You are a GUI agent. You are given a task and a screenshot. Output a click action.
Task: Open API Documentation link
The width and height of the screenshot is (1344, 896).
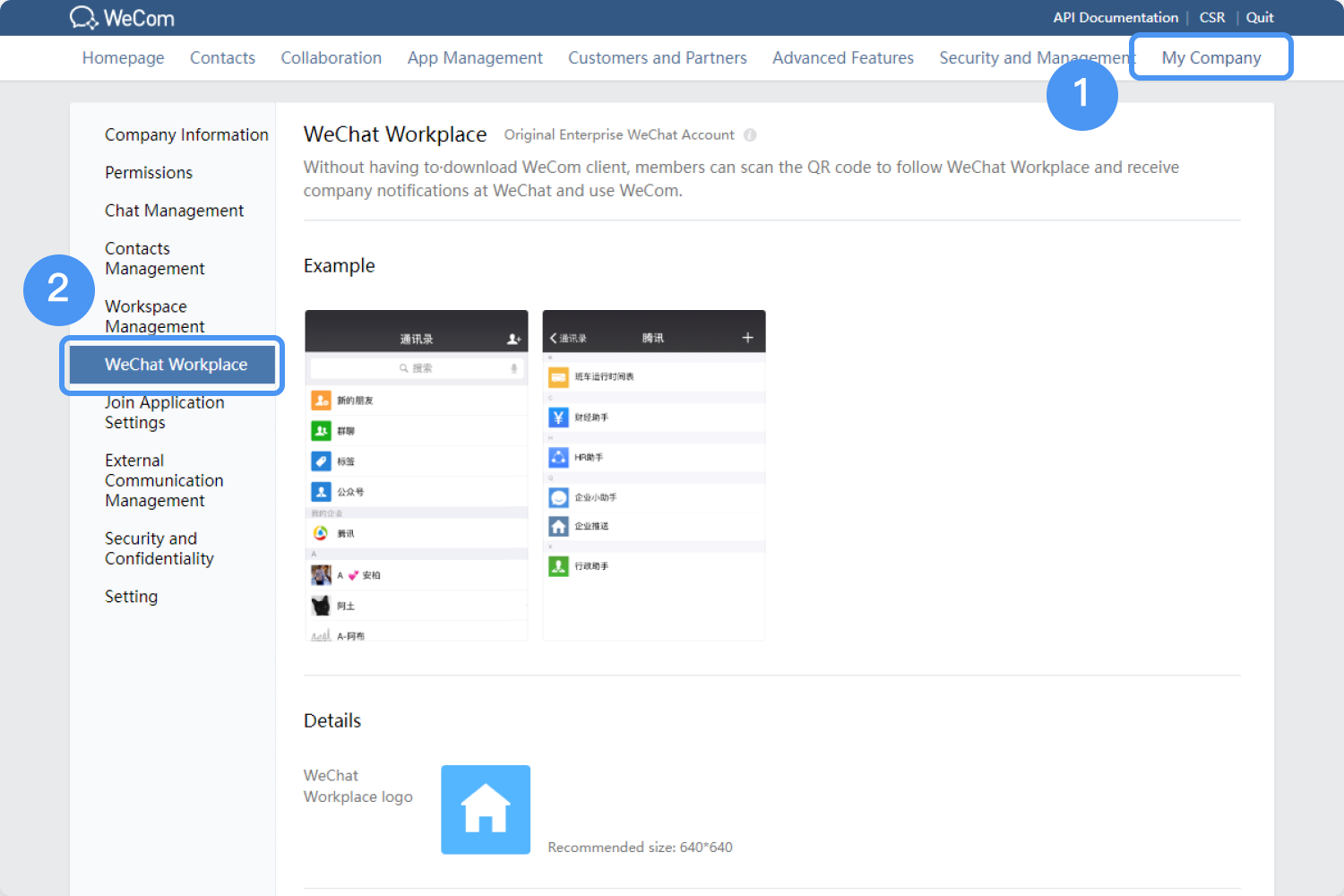click(1116, 17)
